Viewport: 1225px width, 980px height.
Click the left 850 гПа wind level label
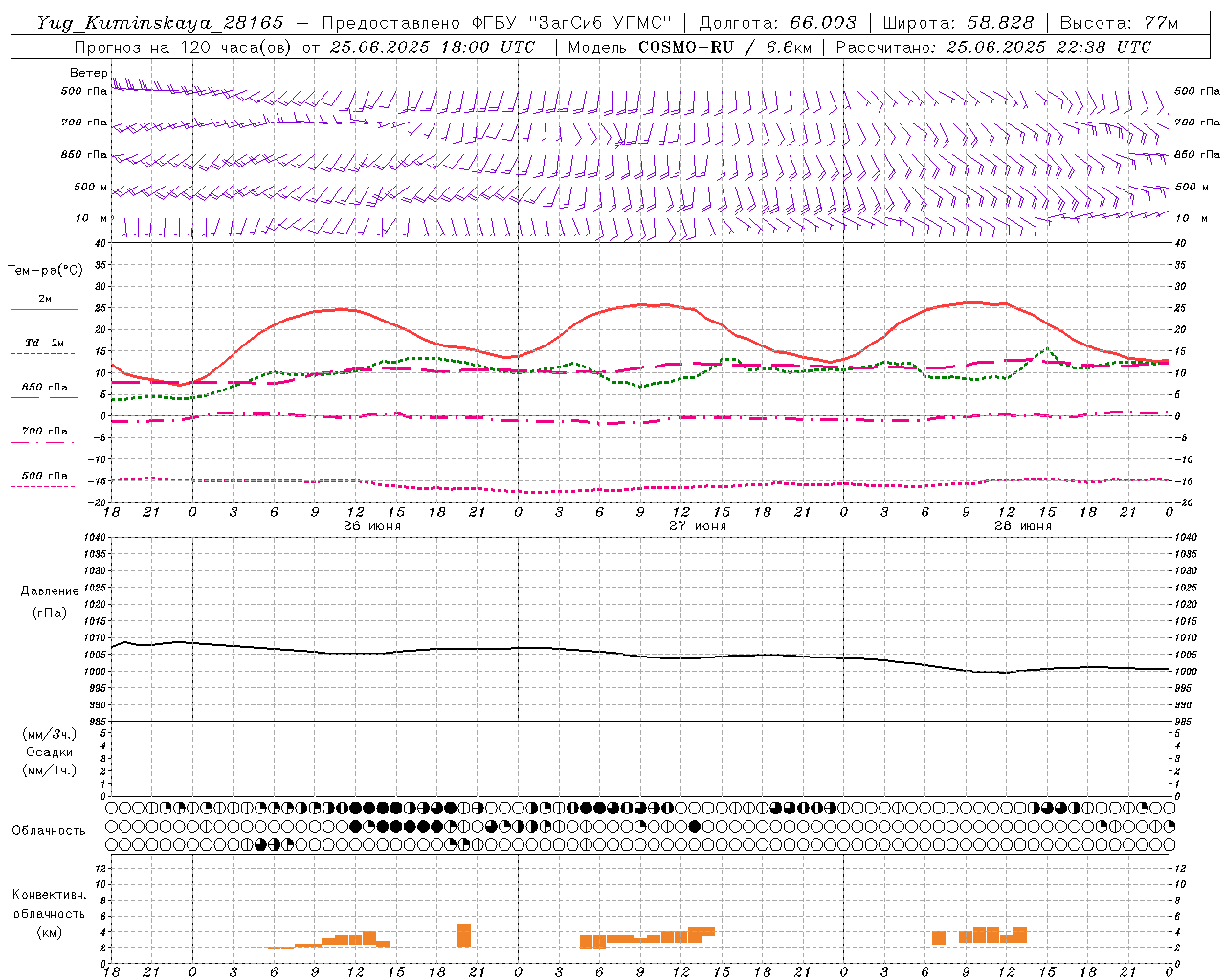tap(84, 154)
